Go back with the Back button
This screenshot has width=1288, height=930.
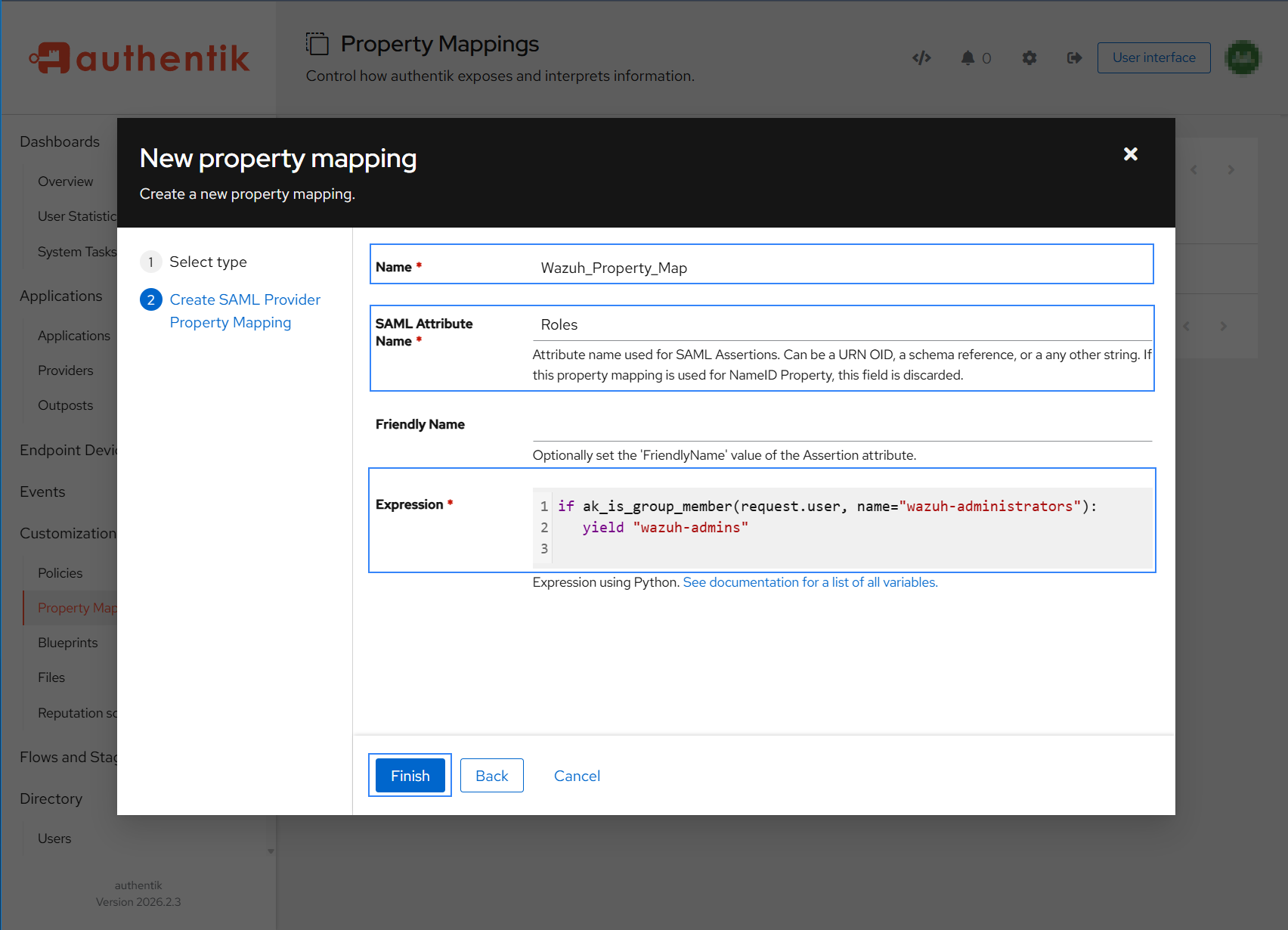pyautogui.click(x=491, y=776)
